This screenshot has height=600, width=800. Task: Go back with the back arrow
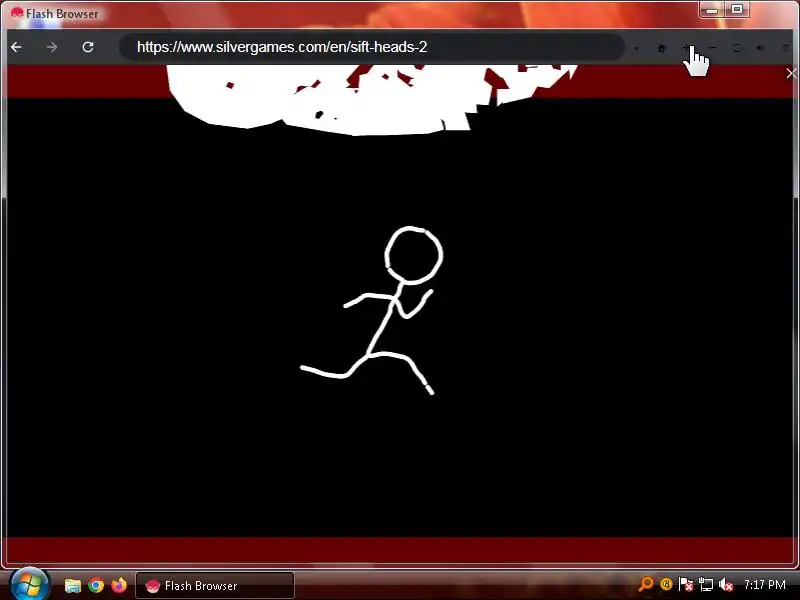16,47
